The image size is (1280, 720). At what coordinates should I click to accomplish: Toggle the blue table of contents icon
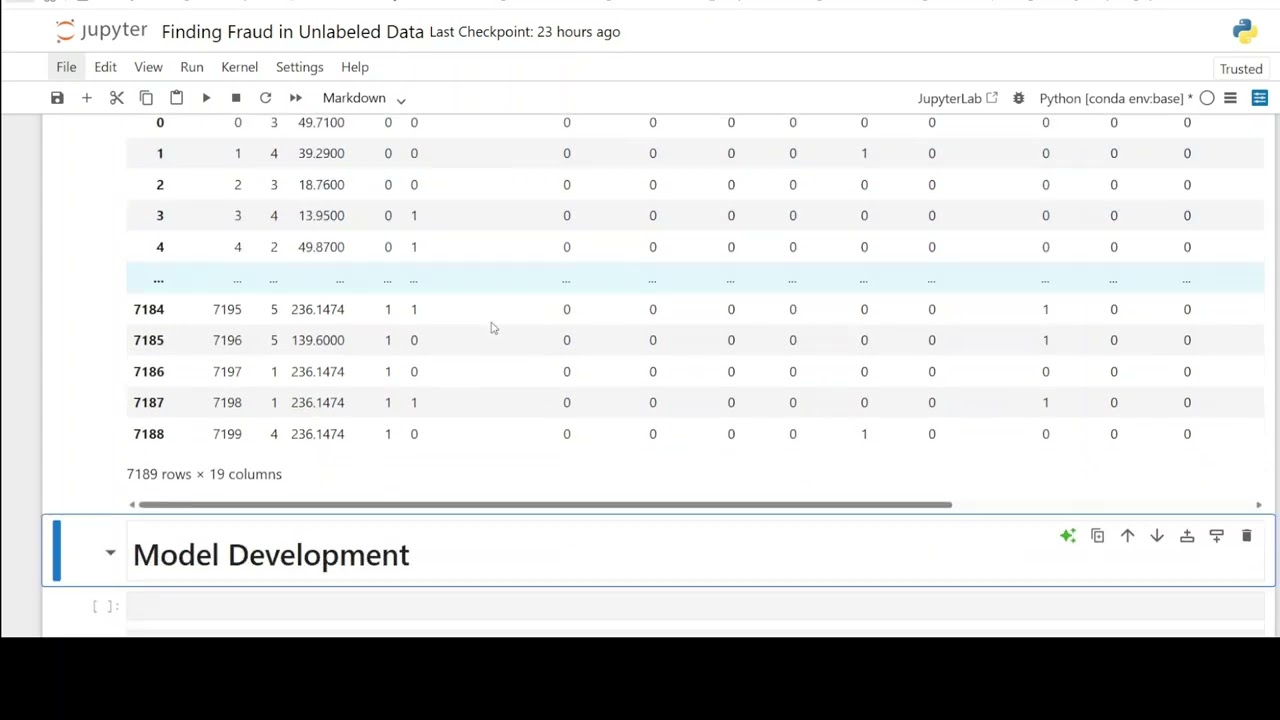coord(1260,98)
